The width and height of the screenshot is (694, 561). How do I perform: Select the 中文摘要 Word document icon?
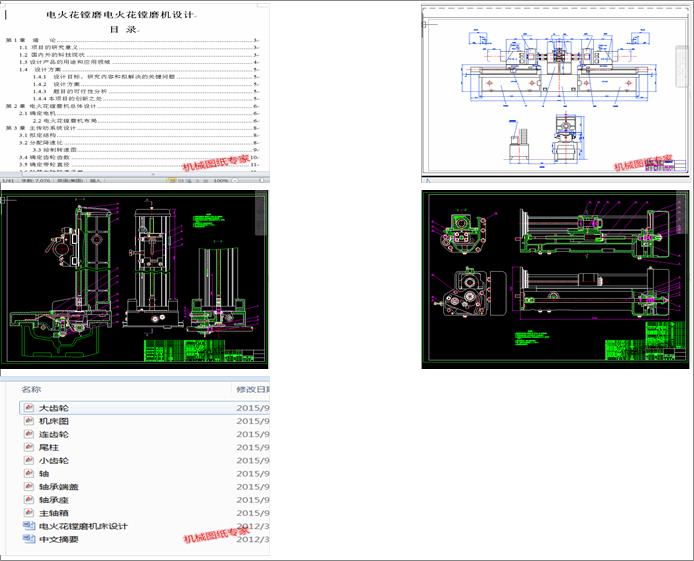[29, 539]
